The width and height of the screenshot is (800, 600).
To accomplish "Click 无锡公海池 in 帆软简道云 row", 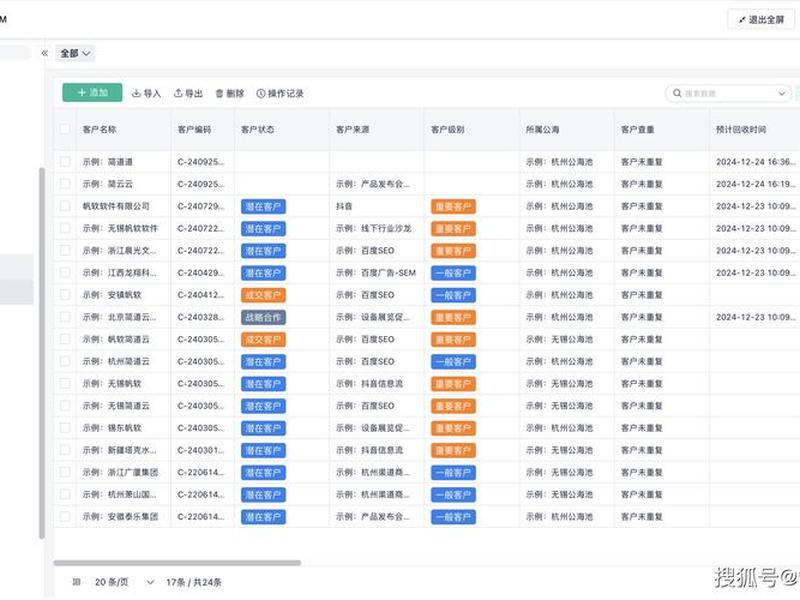I will tap(559, 339).
